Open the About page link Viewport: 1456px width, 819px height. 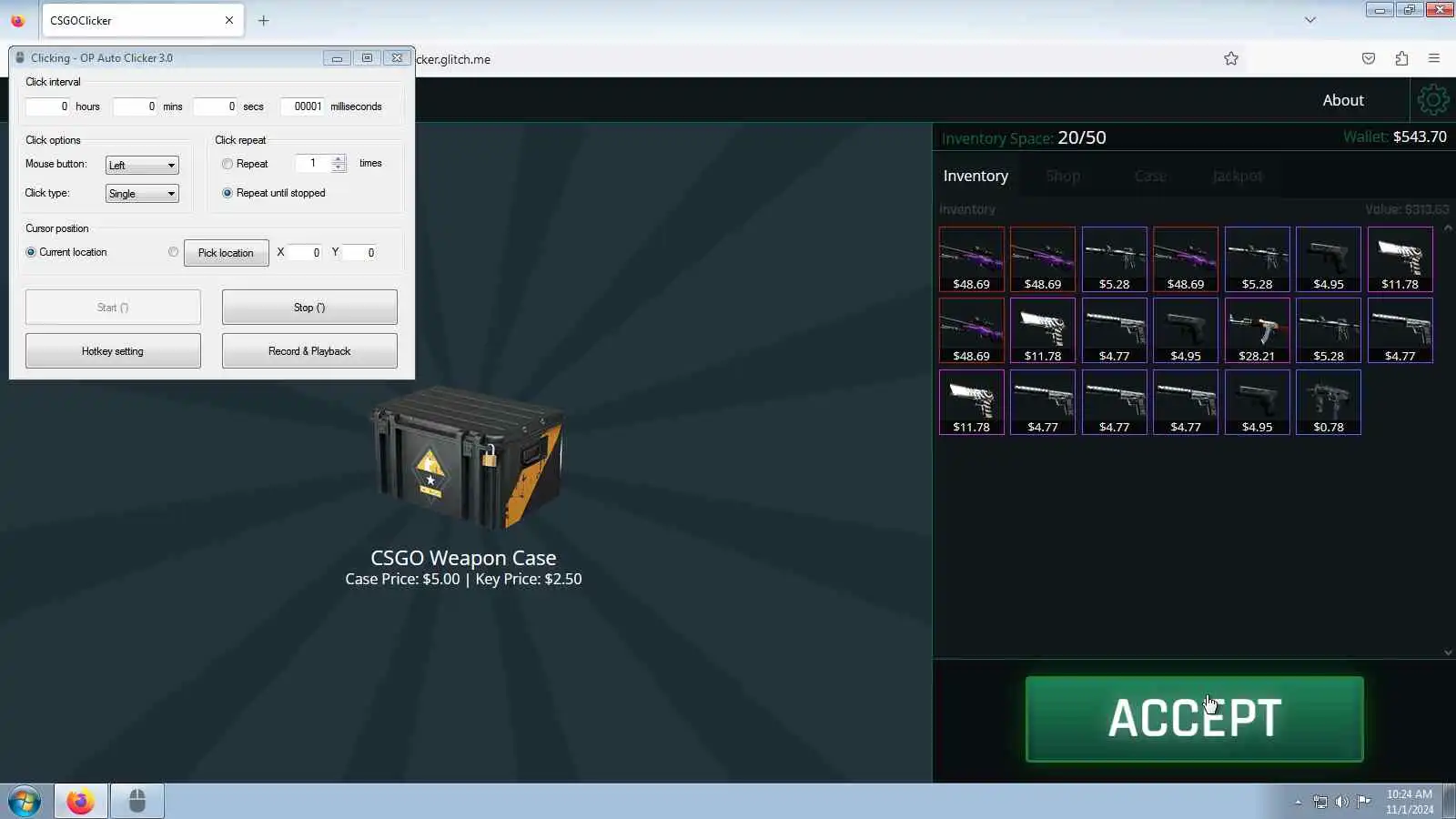coord(1343,100)
